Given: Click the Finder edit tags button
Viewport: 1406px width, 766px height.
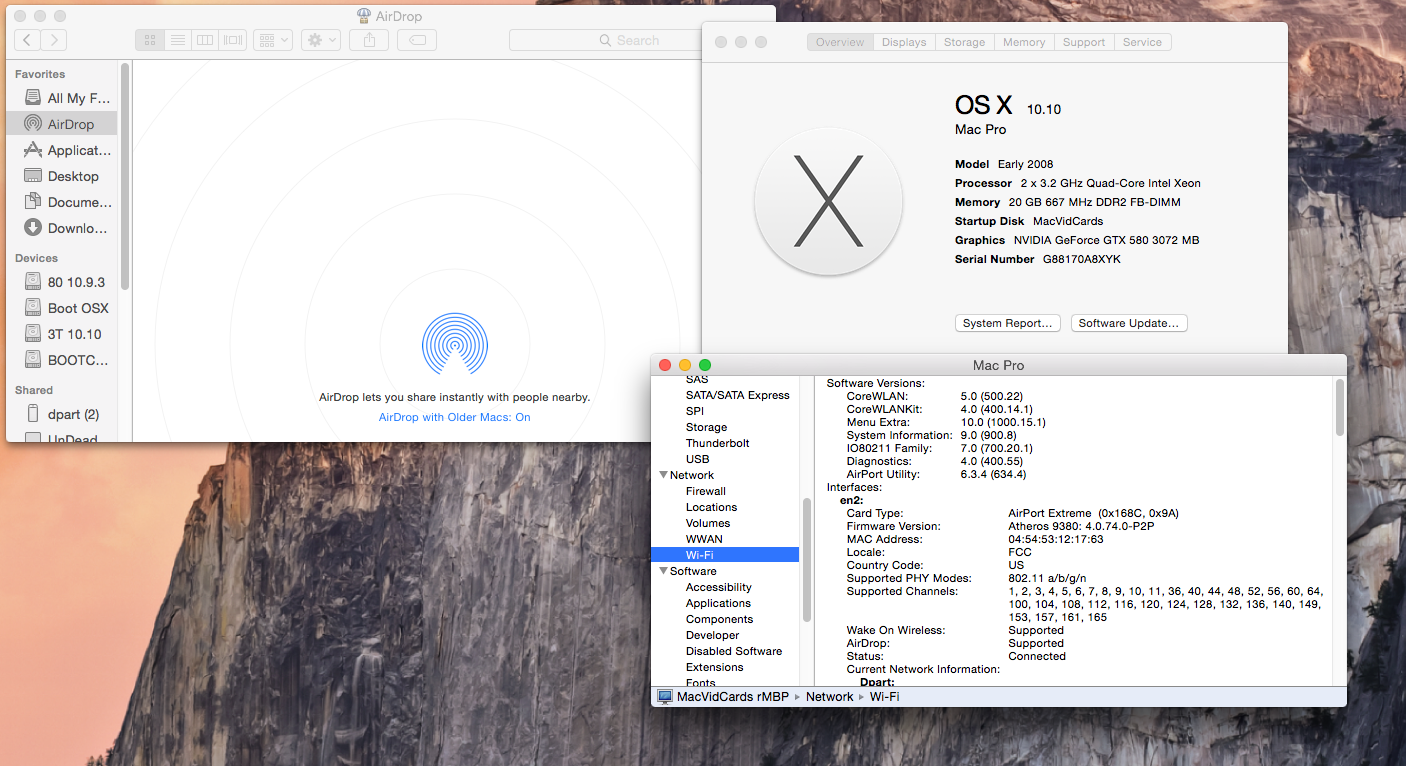Looking at the screenshot, I should 417,40.
